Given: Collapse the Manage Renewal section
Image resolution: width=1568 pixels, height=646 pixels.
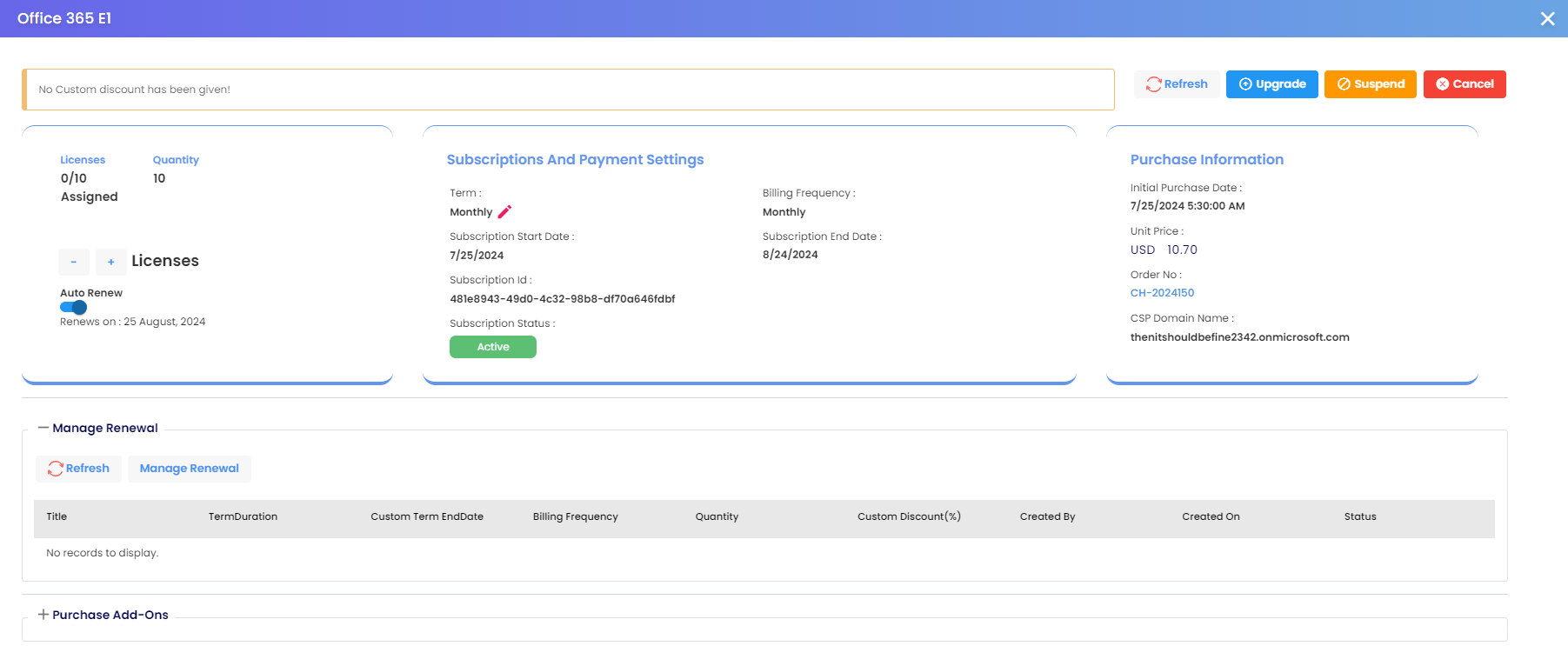Looking at the screenshot, I should click(43, 428).
